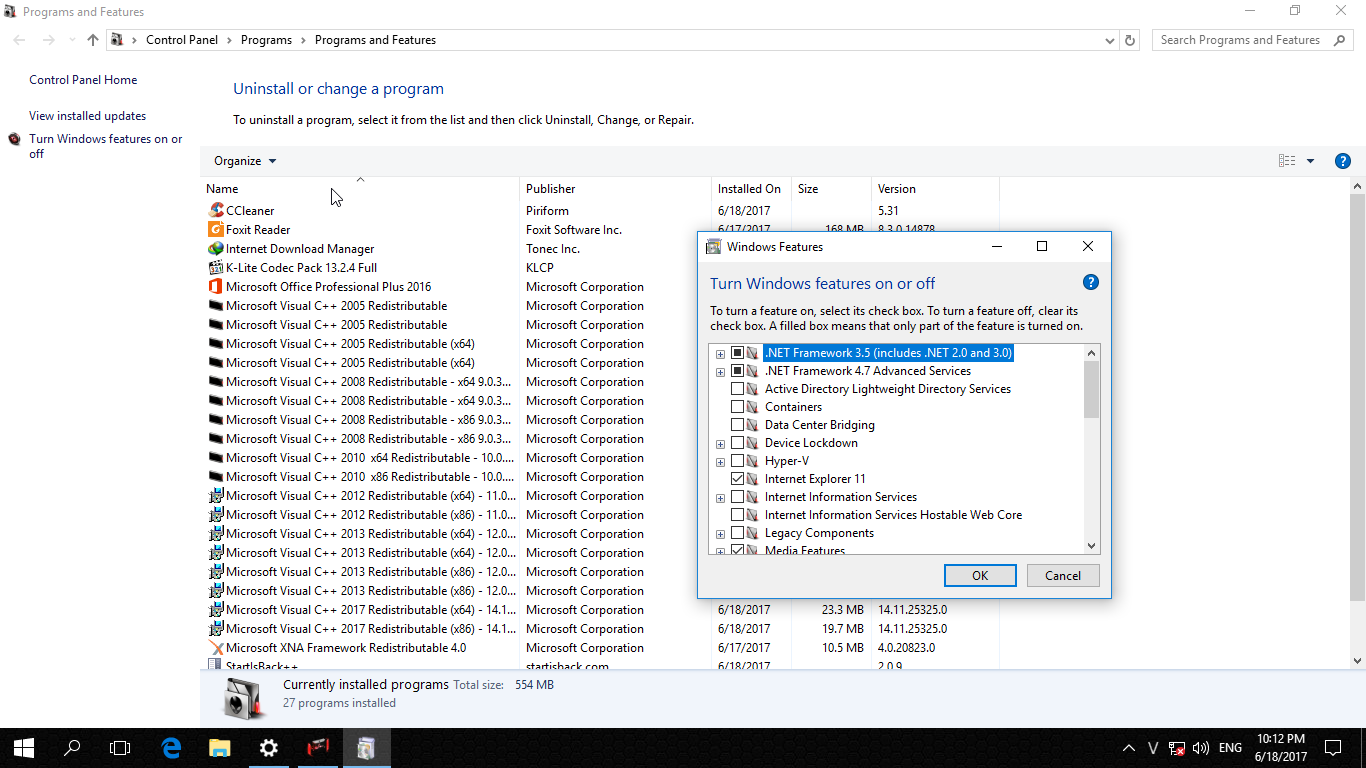The image size is (1366, 768).
Task: Click the CCleaner program icon
Action: 216,211
